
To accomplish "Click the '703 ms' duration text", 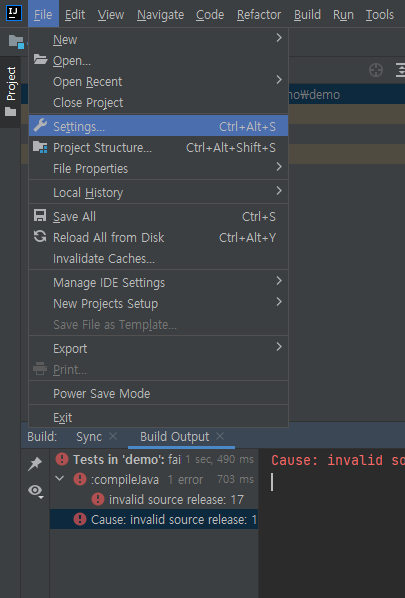I will click(235, 479).
